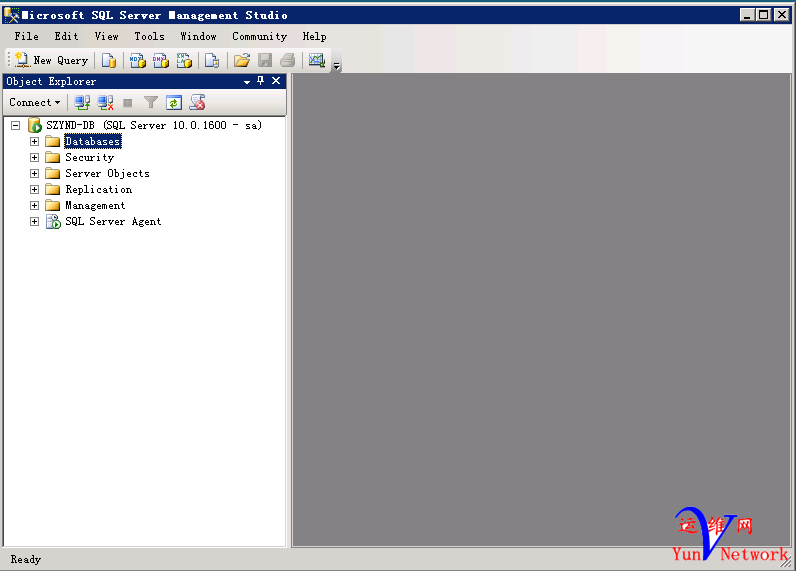796x571 pixels.
Task: Click the Management Studio title bar icon
Action: click(12, 16)
